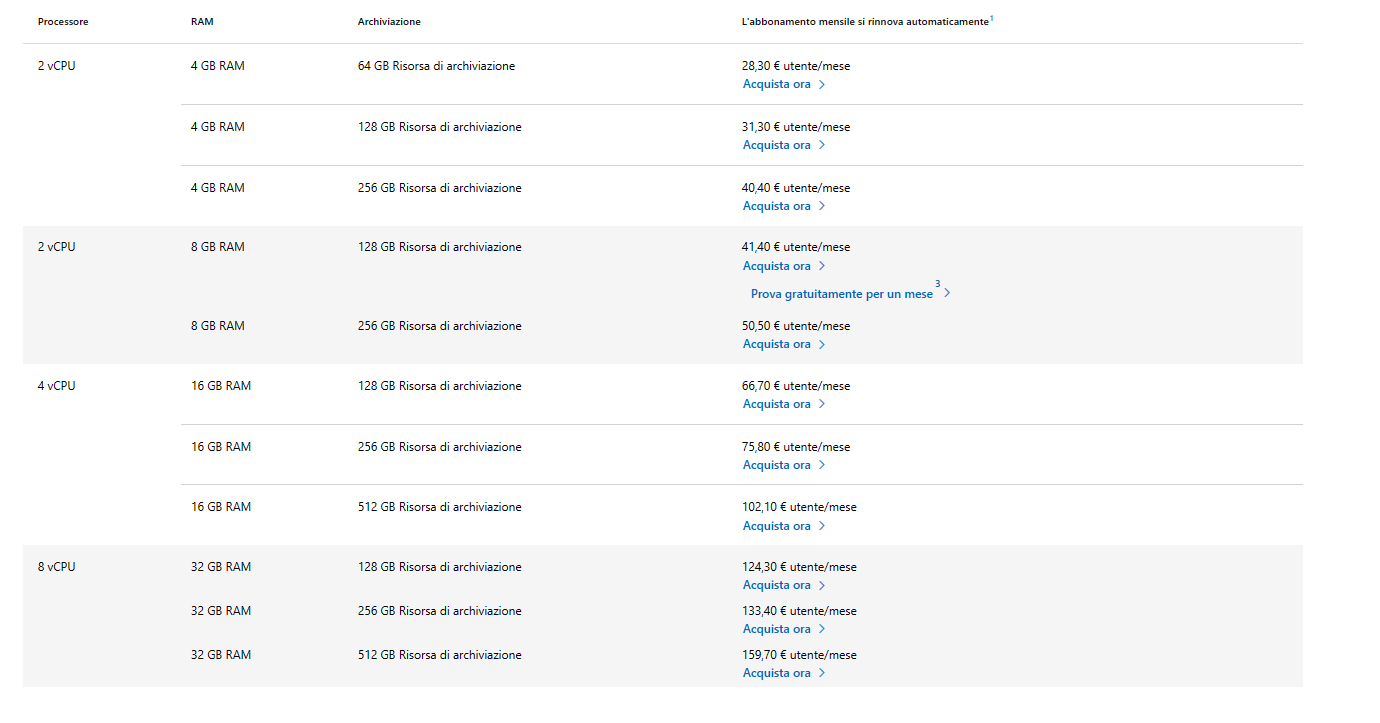Click Acquista ora for 66,70 € plan
The width and height of the screenshot is (1380, 723).
pyautogui.click(x=776, y=404)
